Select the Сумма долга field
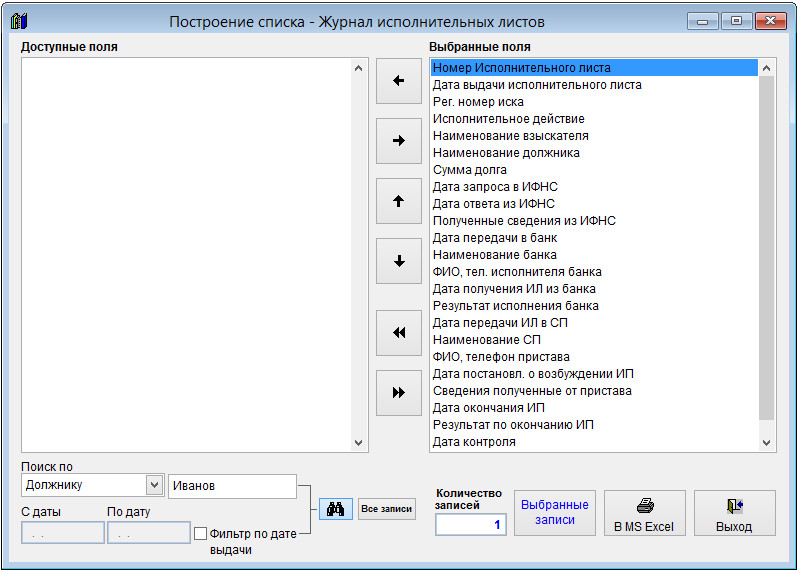Image resolution: width=800 pixels, height=570 pixels. pos(594,170)
